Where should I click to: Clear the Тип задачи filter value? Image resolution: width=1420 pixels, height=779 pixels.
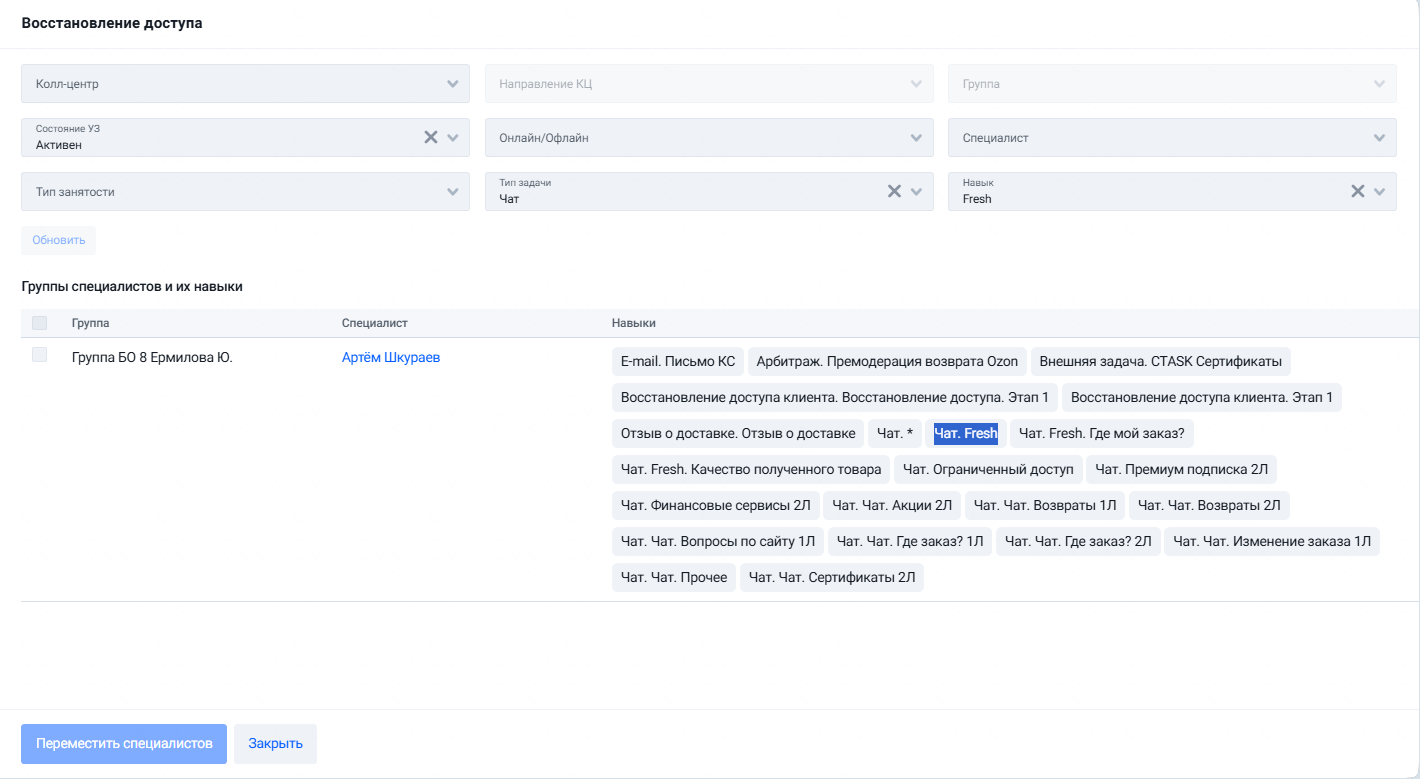(895, 191)
